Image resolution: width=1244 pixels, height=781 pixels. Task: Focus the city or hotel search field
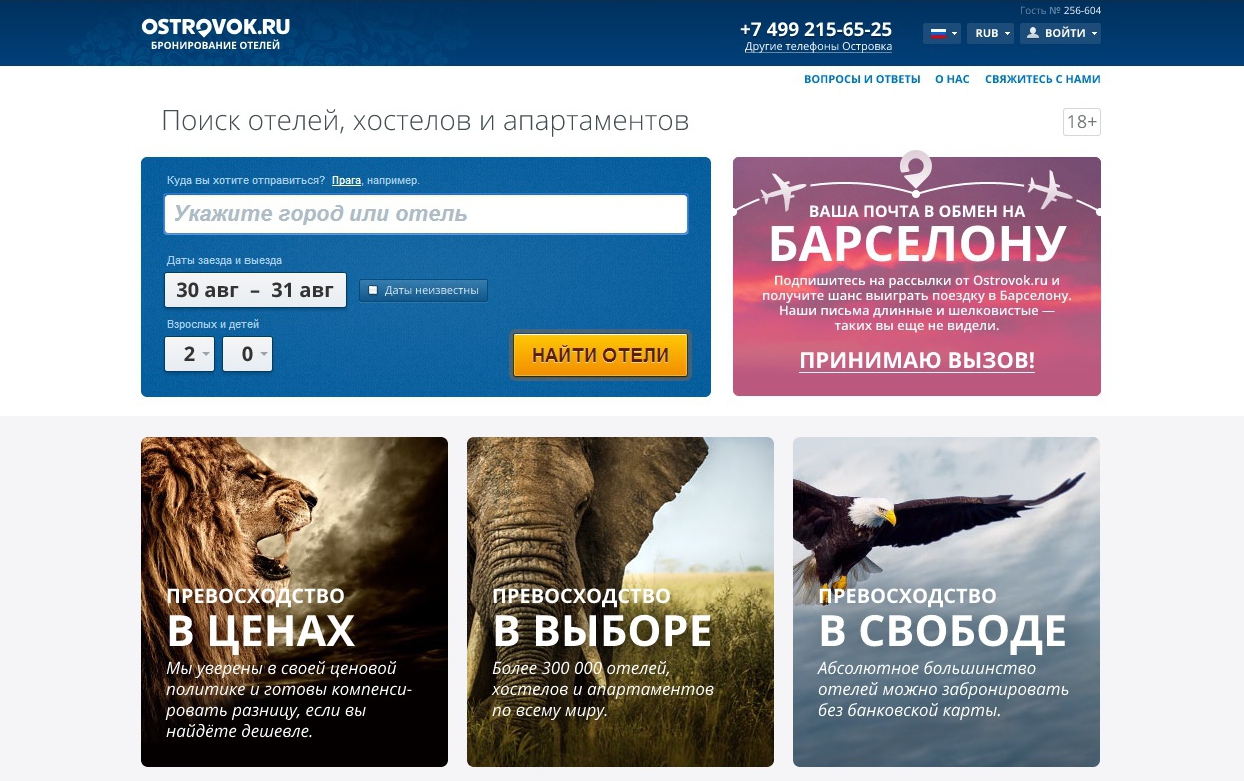(x=426, y=214)
